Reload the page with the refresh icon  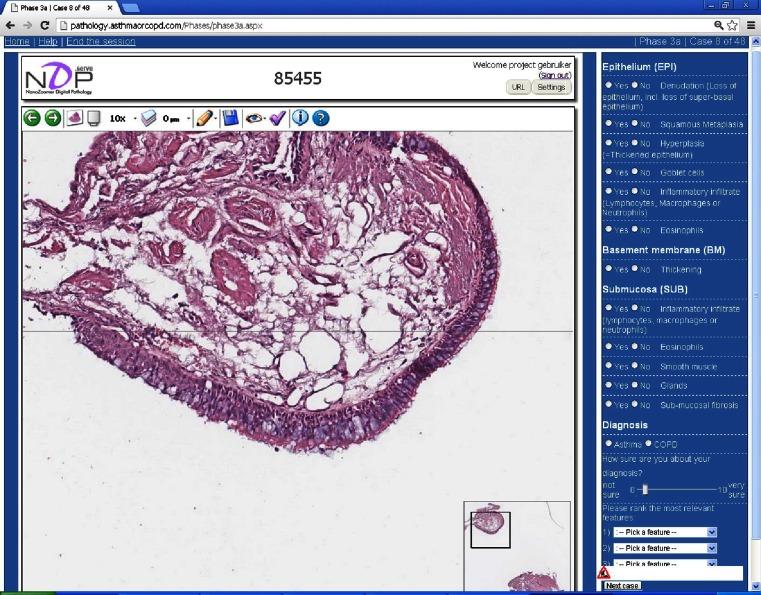click(45, 25)
